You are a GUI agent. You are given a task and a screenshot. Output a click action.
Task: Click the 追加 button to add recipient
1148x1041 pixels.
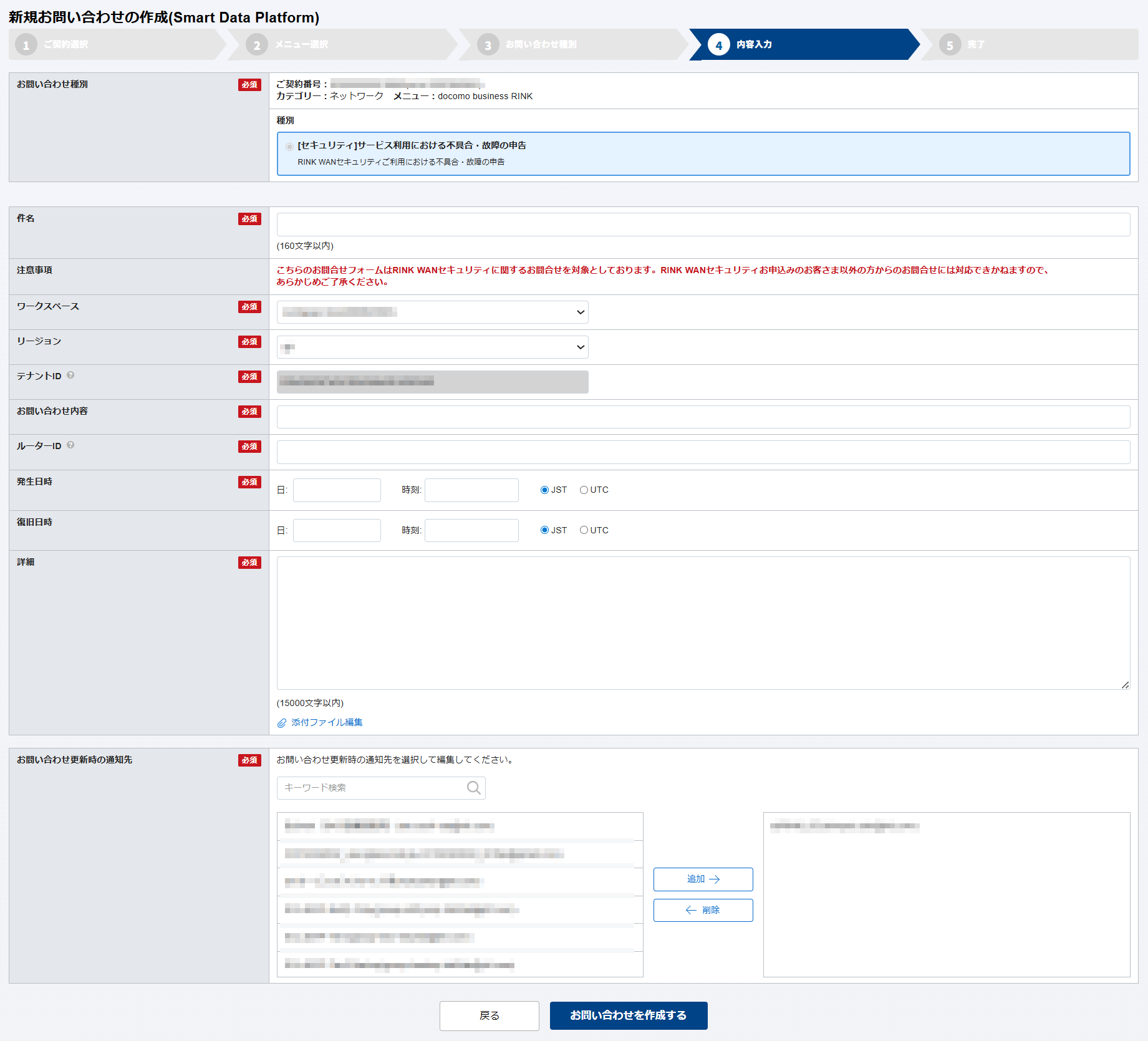pos(703,879)
